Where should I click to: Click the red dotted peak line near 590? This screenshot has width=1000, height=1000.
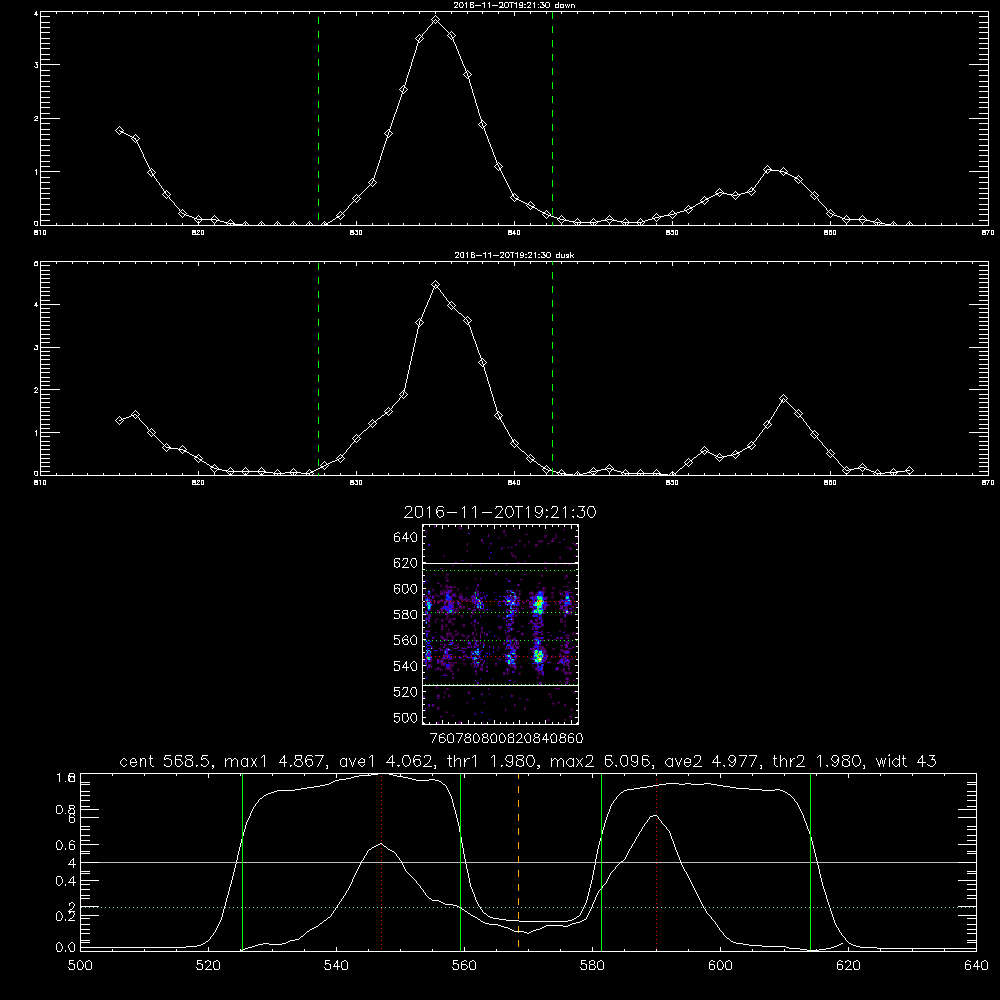pos(656,862)
